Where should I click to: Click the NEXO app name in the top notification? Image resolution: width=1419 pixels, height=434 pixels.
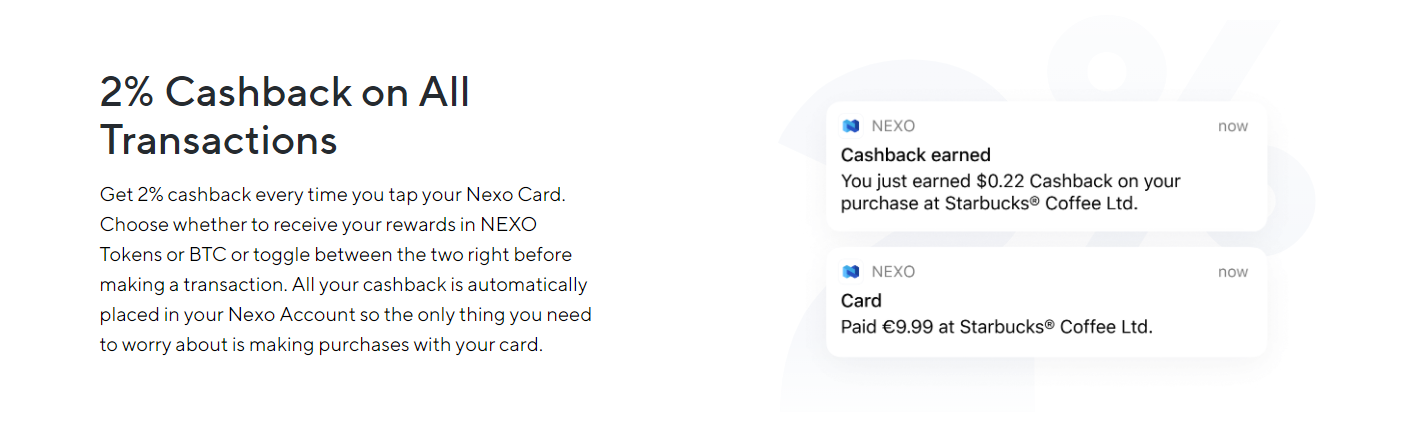(893, 126)
